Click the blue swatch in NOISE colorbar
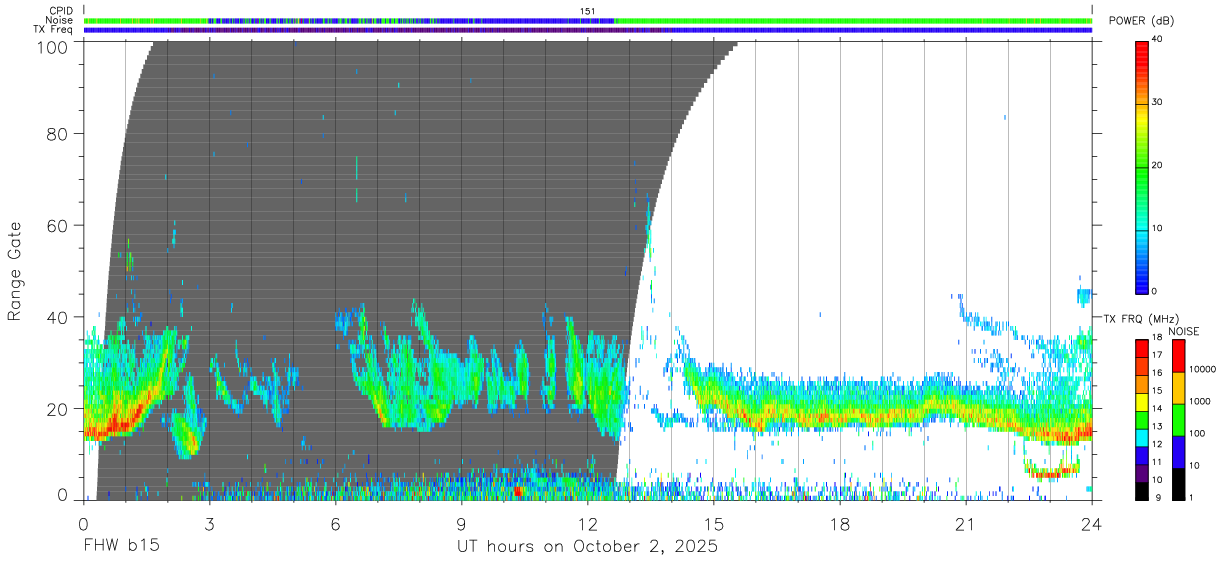Image resolution: width=1228 pixels, height=567 pixels. click(1178, 451)
